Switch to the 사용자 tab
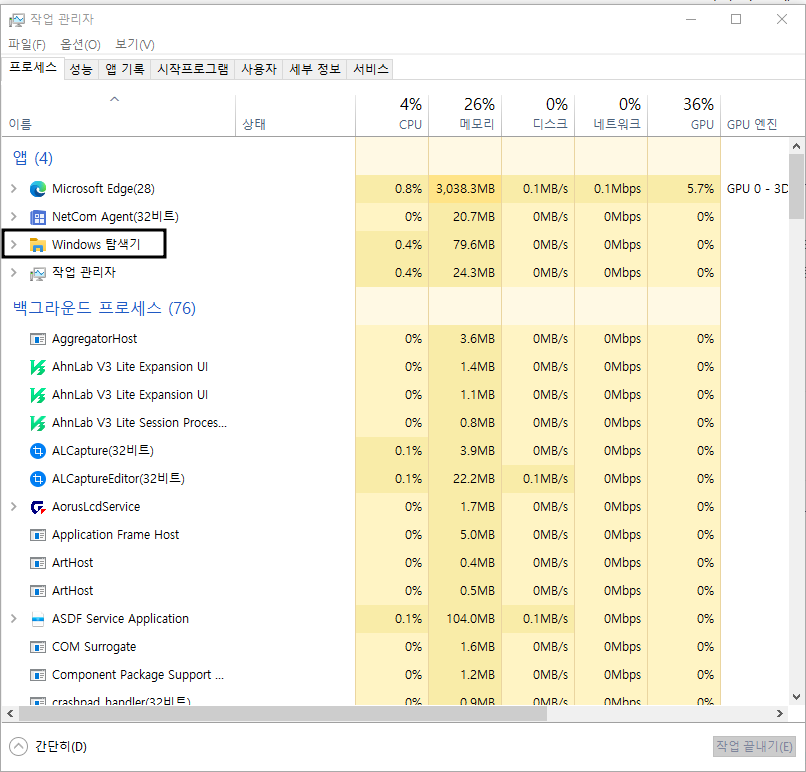The width and height of the screenshot is (806, 772). click(259, 69)
